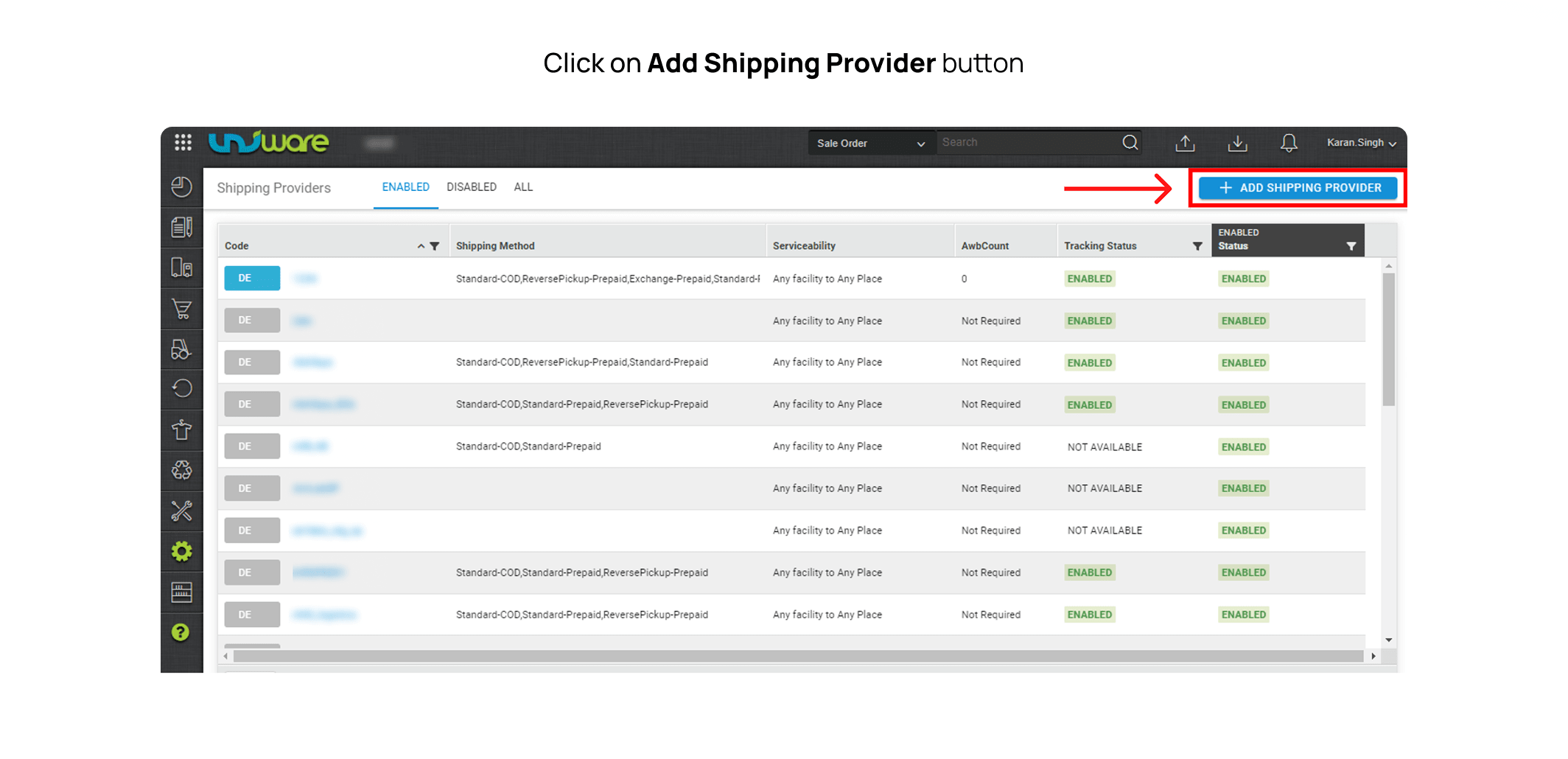Click the green settings gear icon
Screen dimensions: 1568x759
[x=182, y=551]
